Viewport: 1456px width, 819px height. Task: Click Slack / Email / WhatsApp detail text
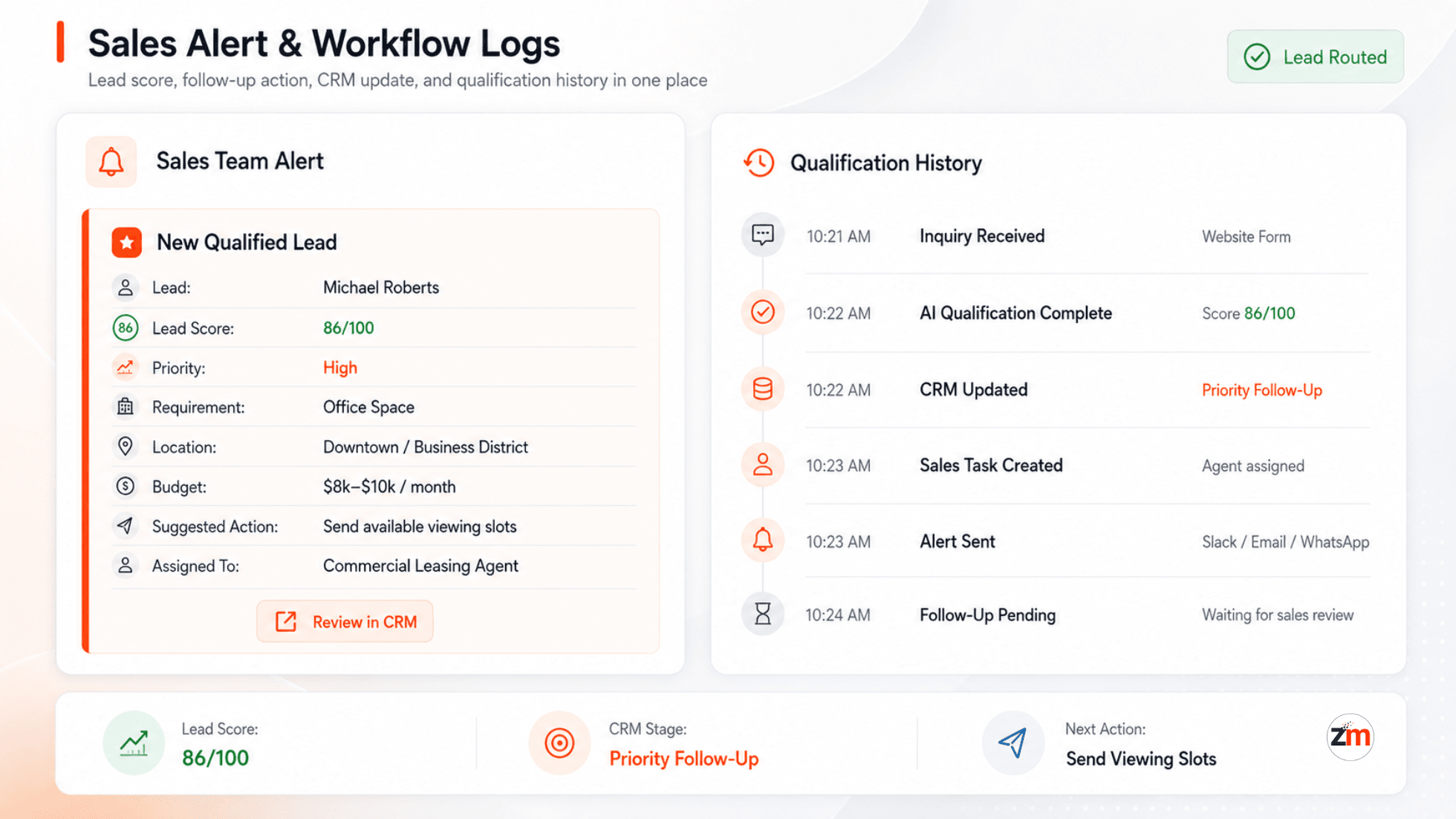click(1286, 542)
